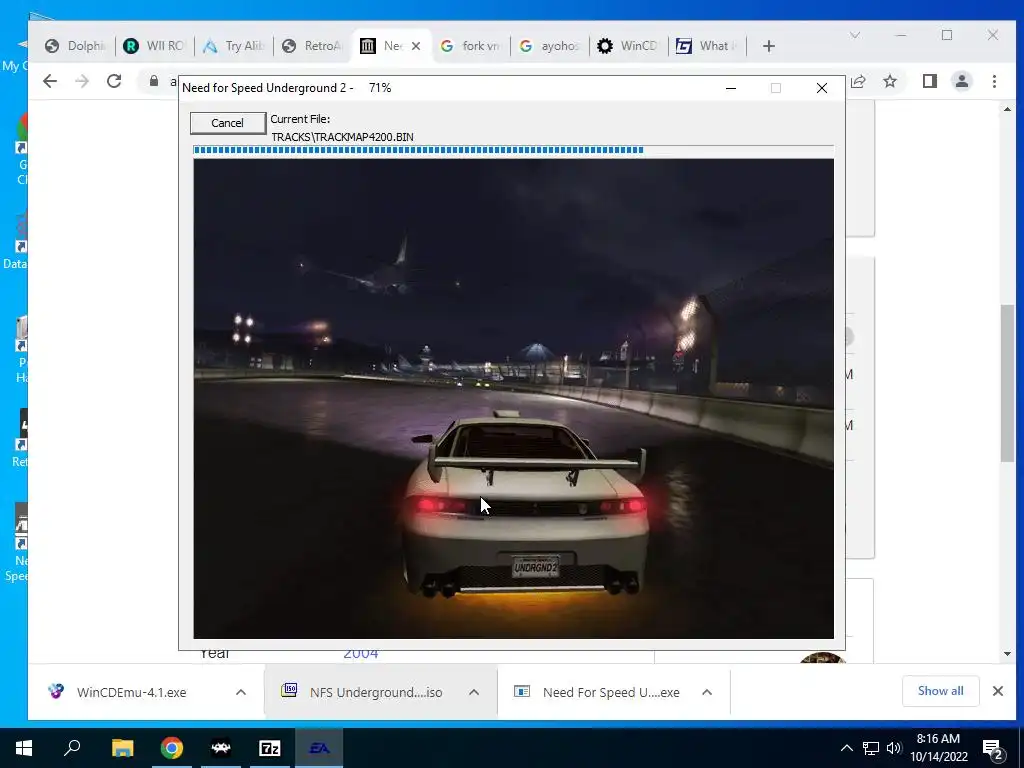Select the fork vn Google tab
The image size is (1024, 768).
(470, 46)
